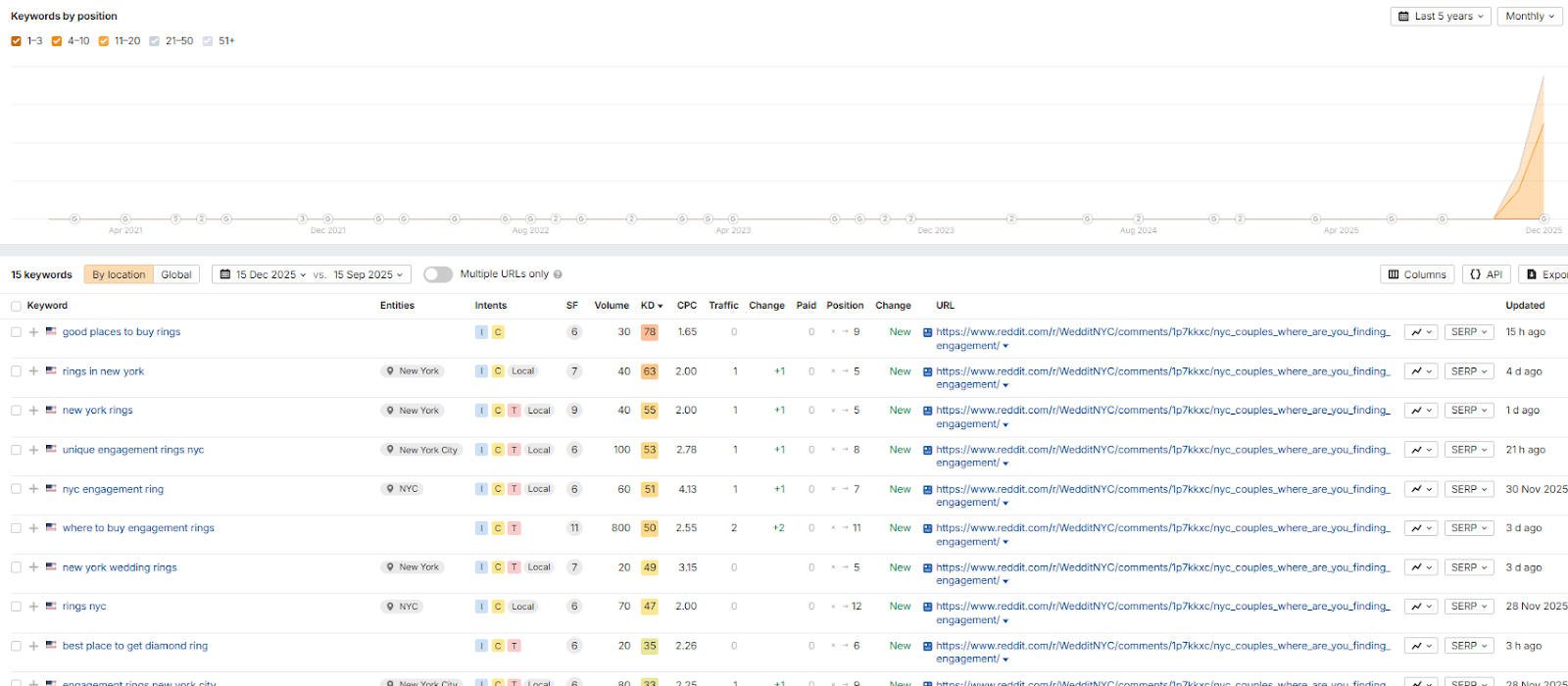Click the external link icon for 'new york rings' URL
1568x686 pixels.
(927, 411)
